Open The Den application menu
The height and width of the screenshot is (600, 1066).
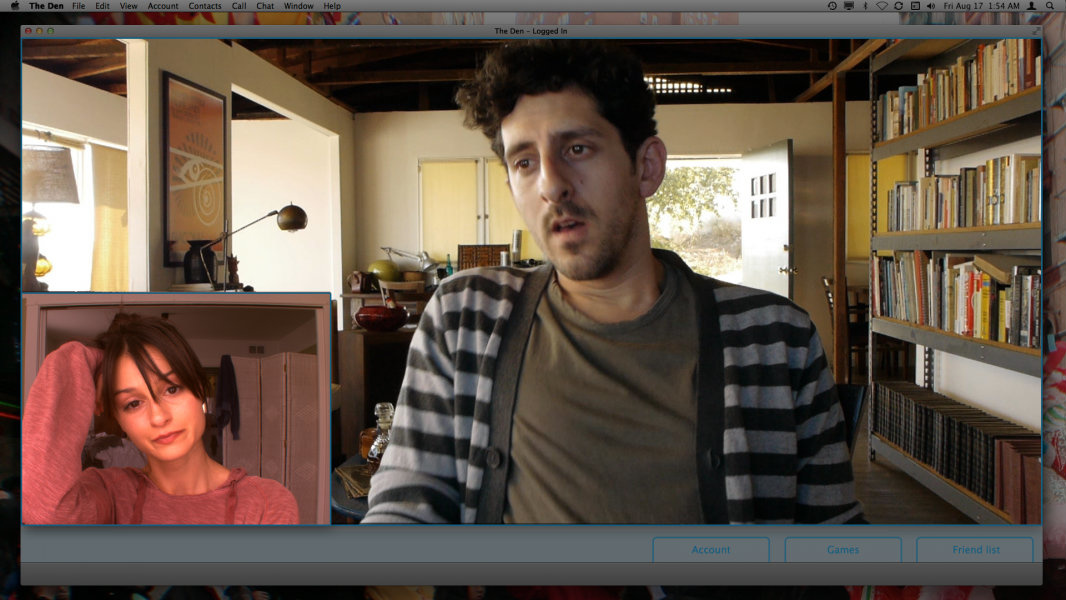coord(46,5)
